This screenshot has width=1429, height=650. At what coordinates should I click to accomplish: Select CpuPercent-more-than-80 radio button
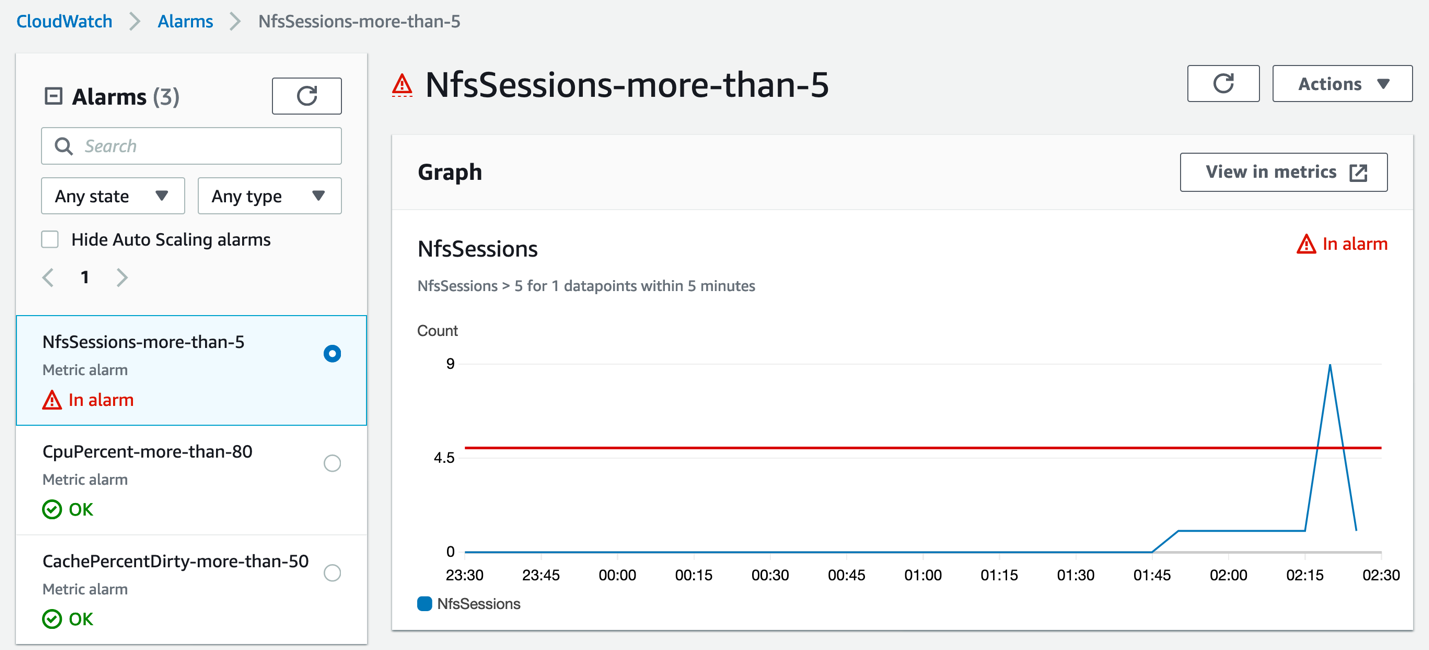[x=332, y=463]
